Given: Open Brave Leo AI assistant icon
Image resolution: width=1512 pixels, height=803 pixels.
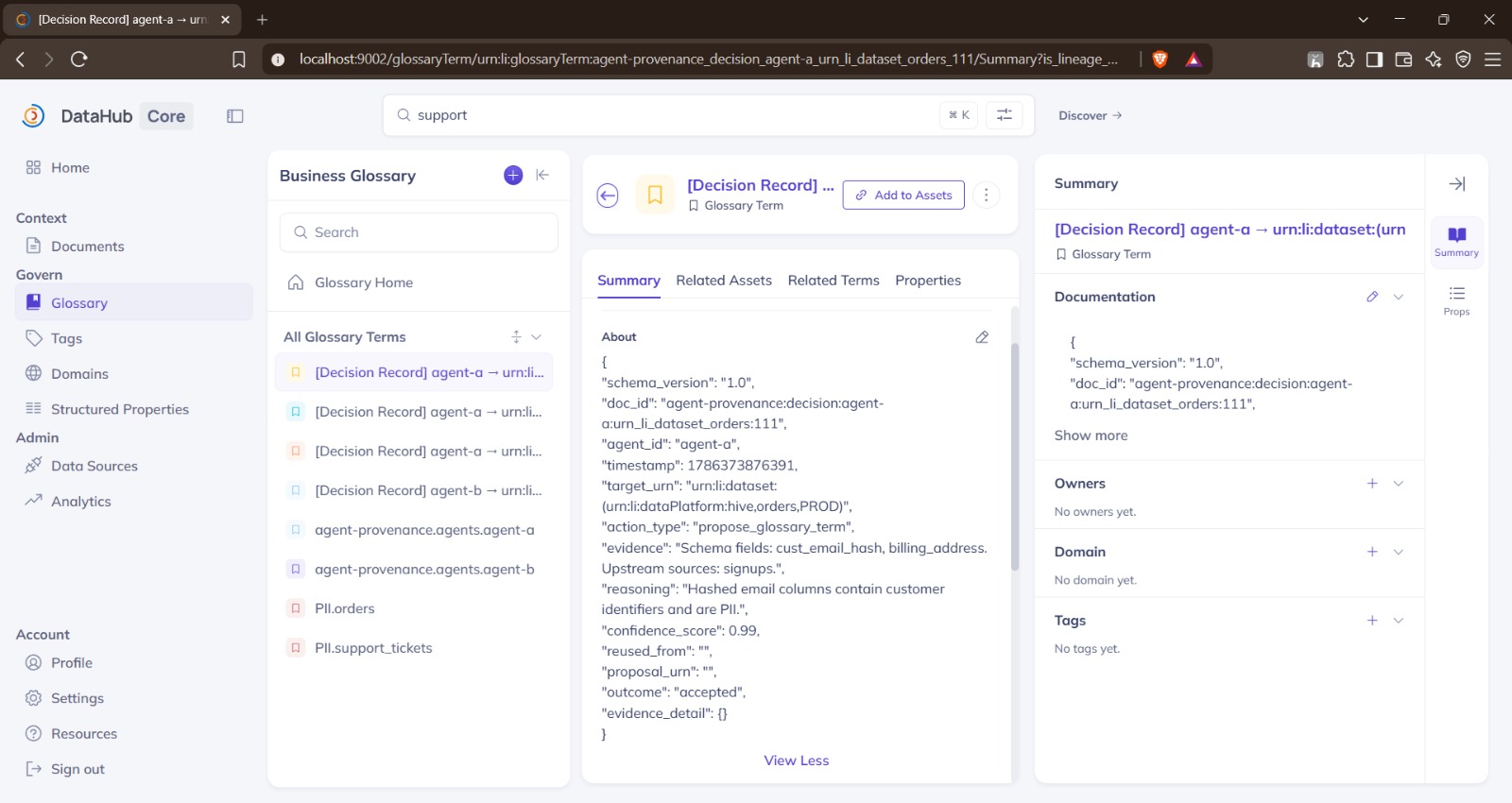Looking at the screenshot, I should pyautogui.click(x=1434, y=60).
